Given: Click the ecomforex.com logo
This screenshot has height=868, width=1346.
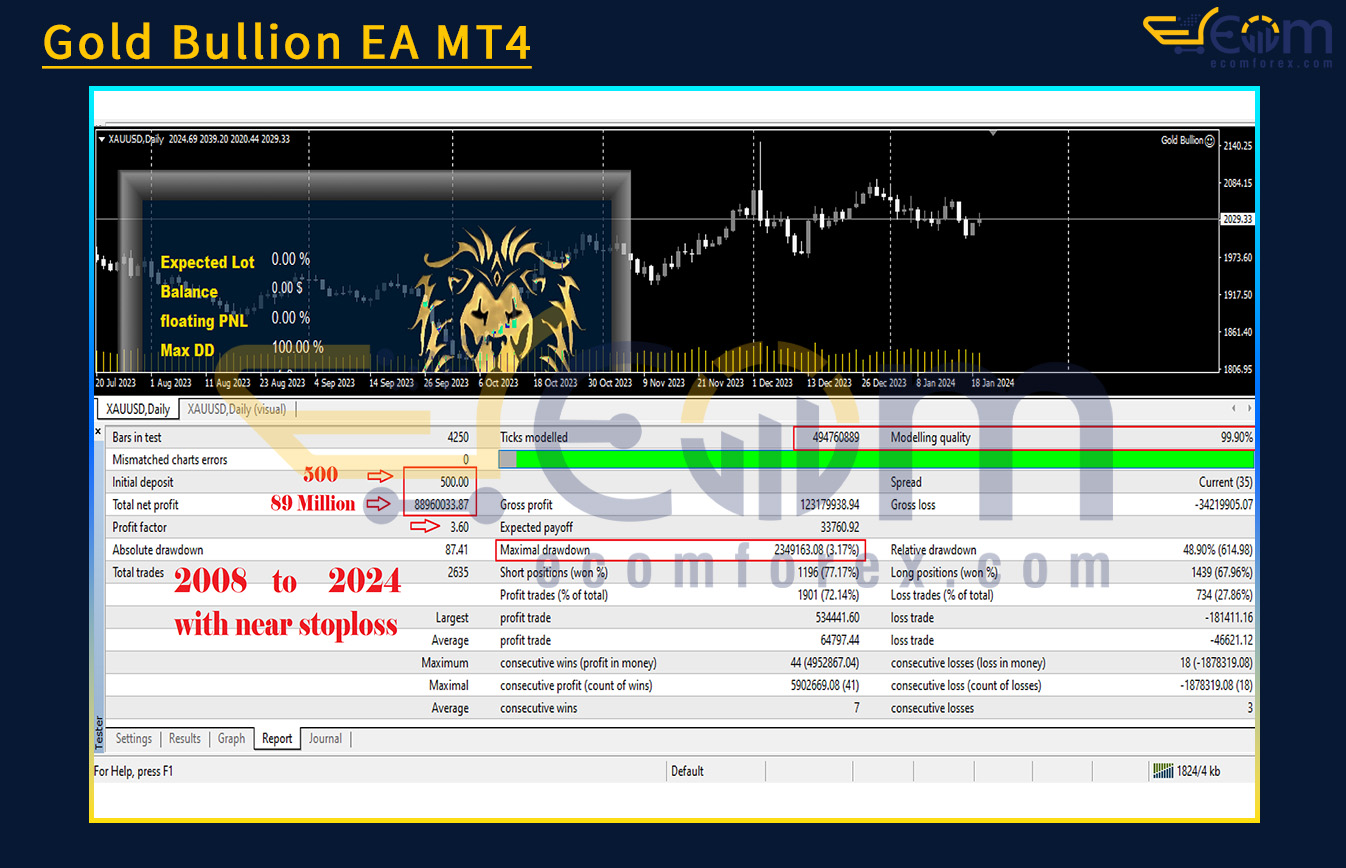Looking at the screenshot, I should (1238, 37).
